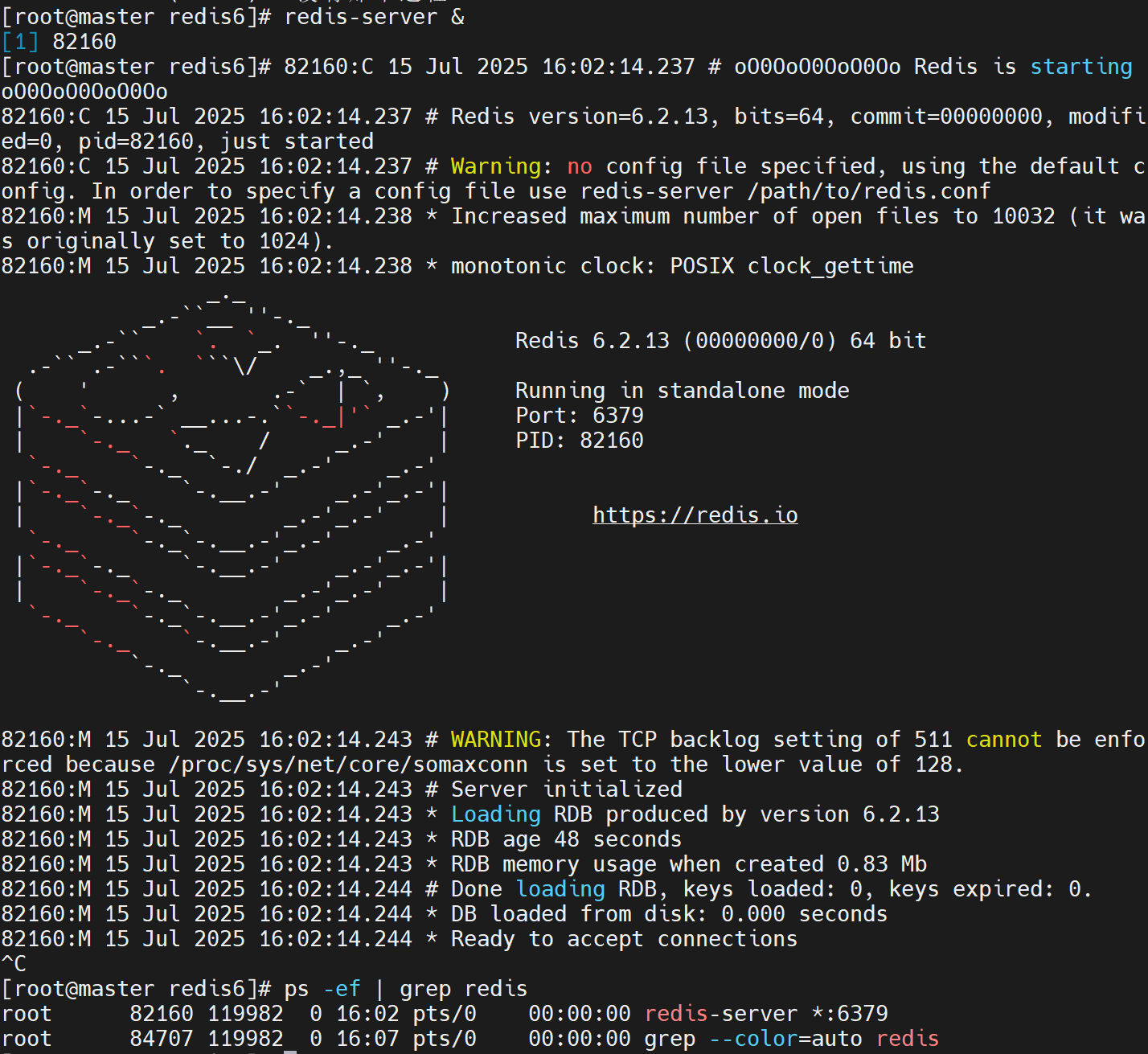Click the job number '[1]' in output
This screenshot has height=1054, width=1148.
click(20, 42)
